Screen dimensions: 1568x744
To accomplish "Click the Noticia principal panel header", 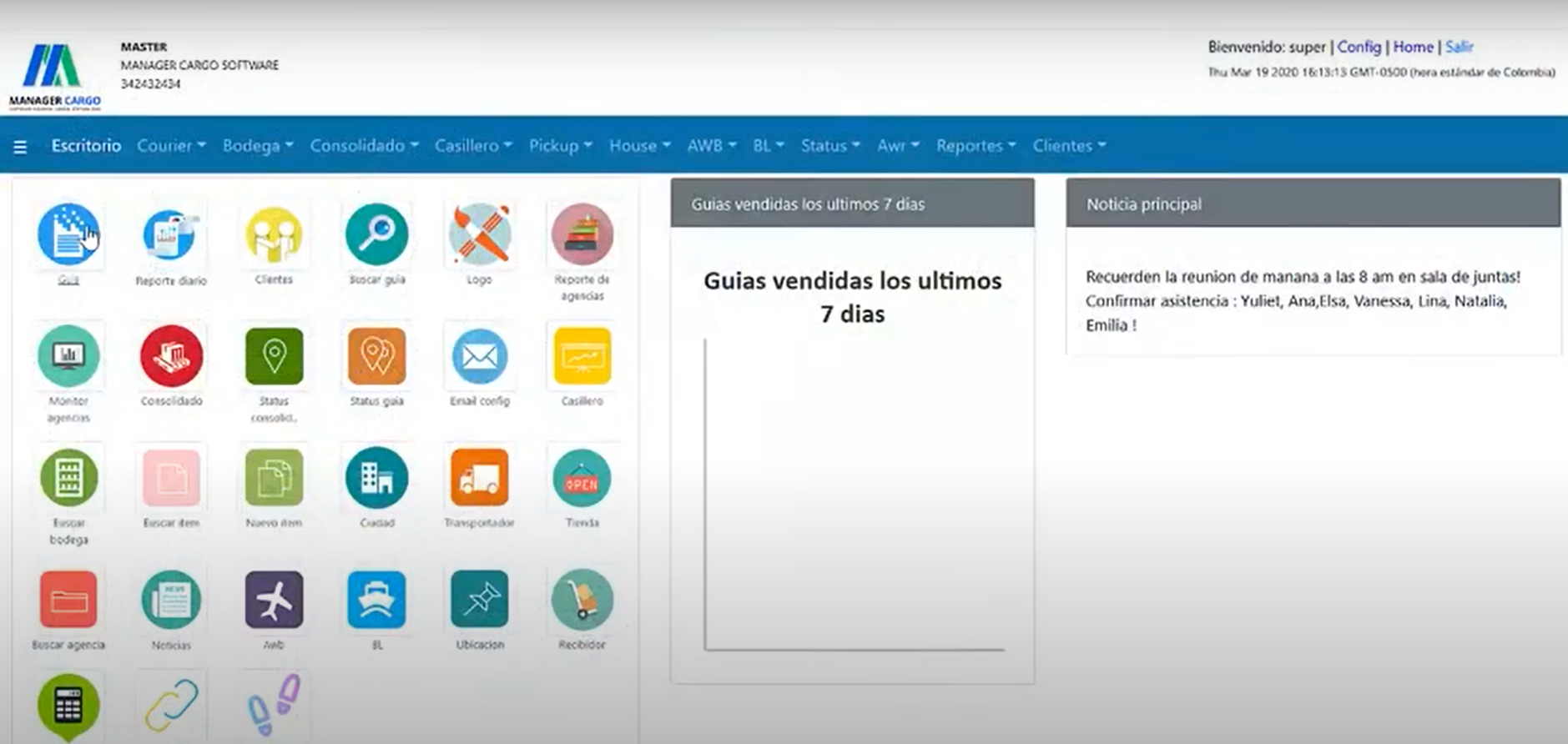I will [1313, 204].
